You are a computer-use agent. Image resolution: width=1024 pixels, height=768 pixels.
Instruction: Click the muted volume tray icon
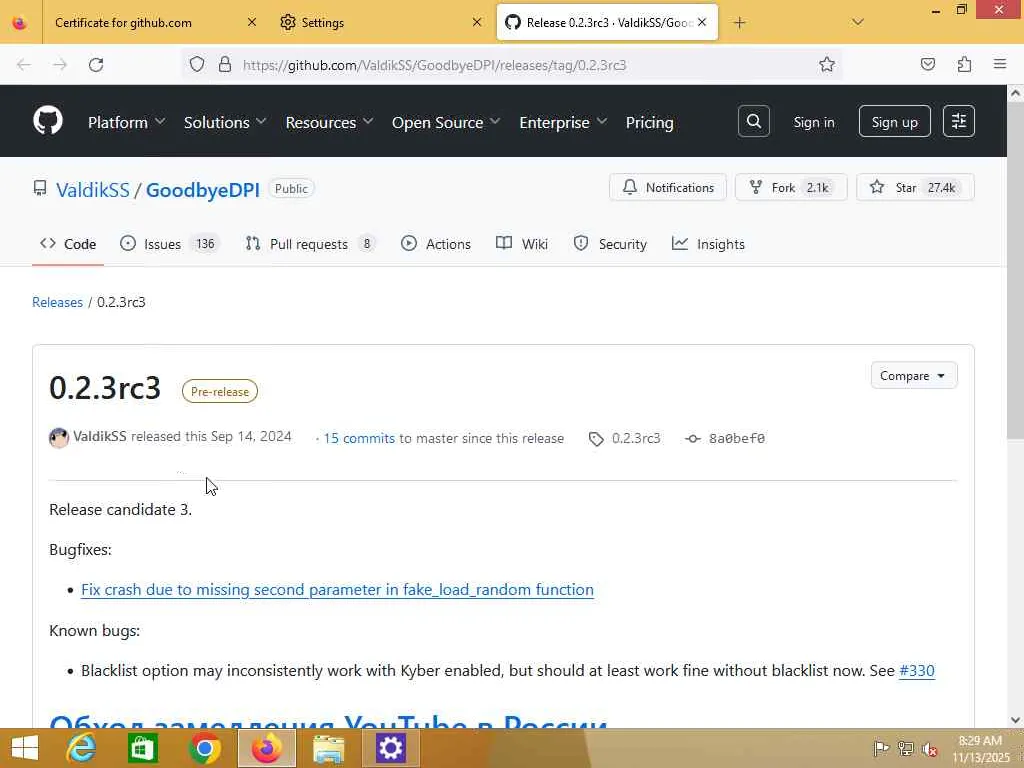pos(929,749)
